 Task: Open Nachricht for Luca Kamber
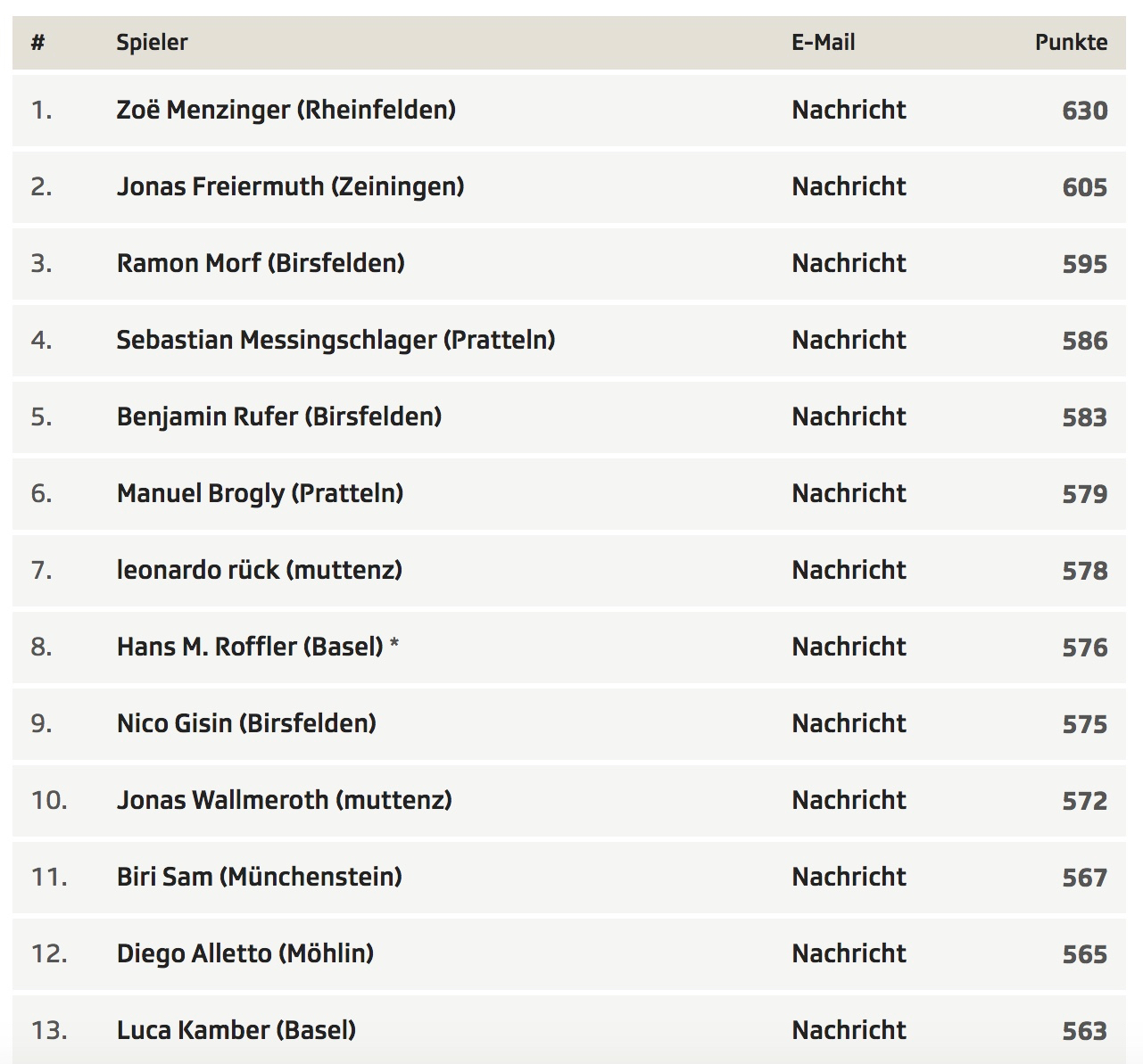(849, 1030)
